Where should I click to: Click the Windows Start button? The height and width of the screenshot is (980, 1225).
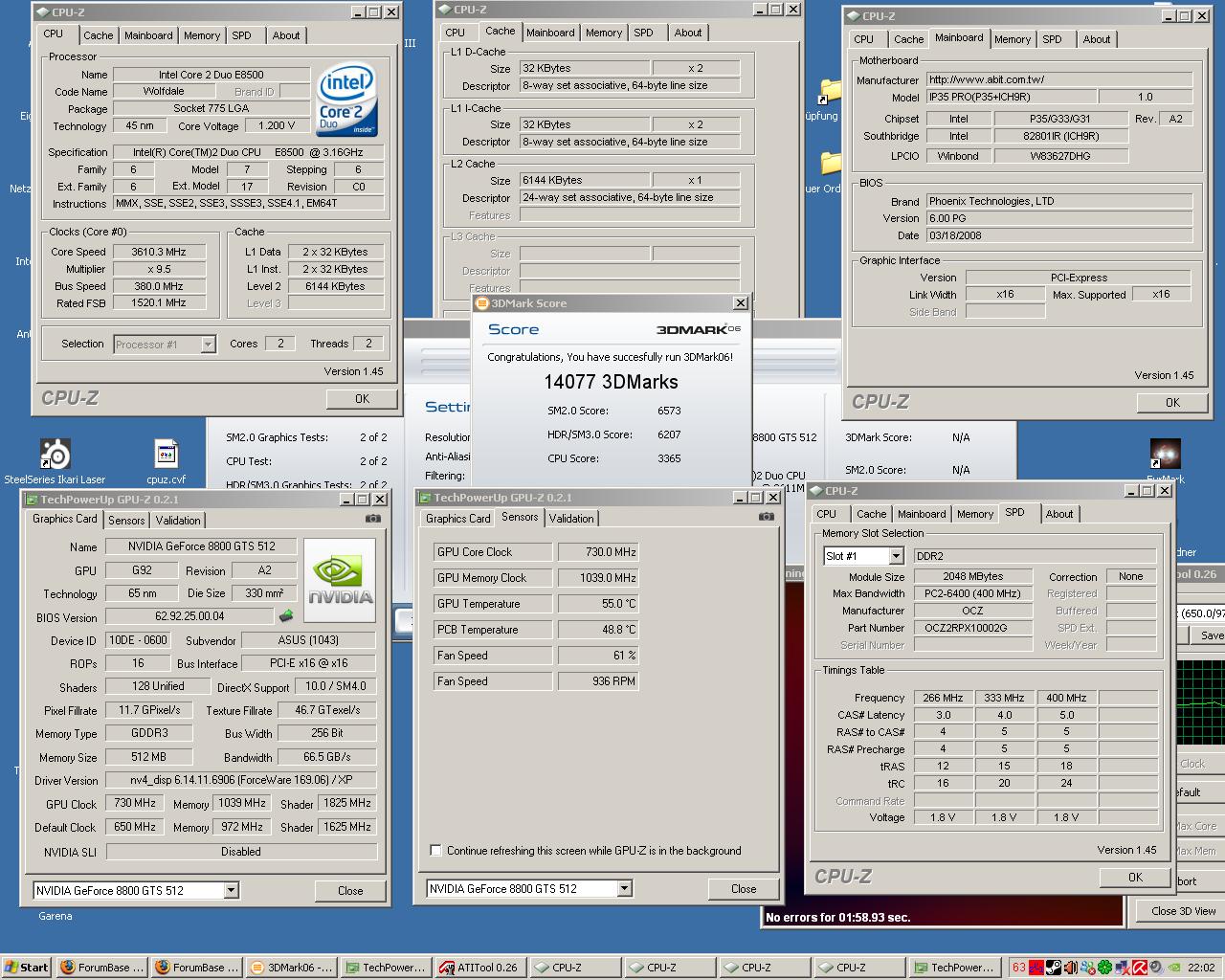pos(27,968)
